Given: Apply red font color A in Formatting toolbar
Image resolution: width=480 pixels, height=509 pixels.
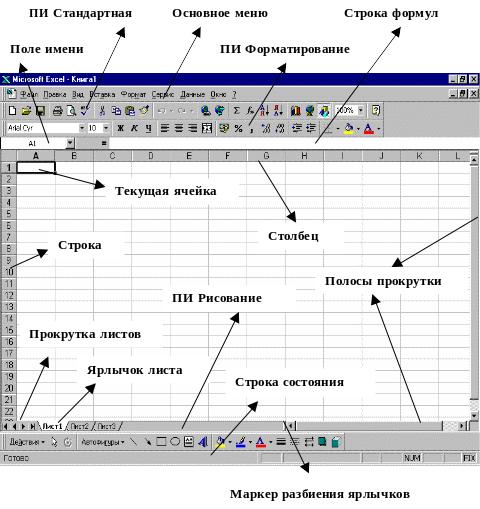Looking at the screenshot, I should (369, 128).
